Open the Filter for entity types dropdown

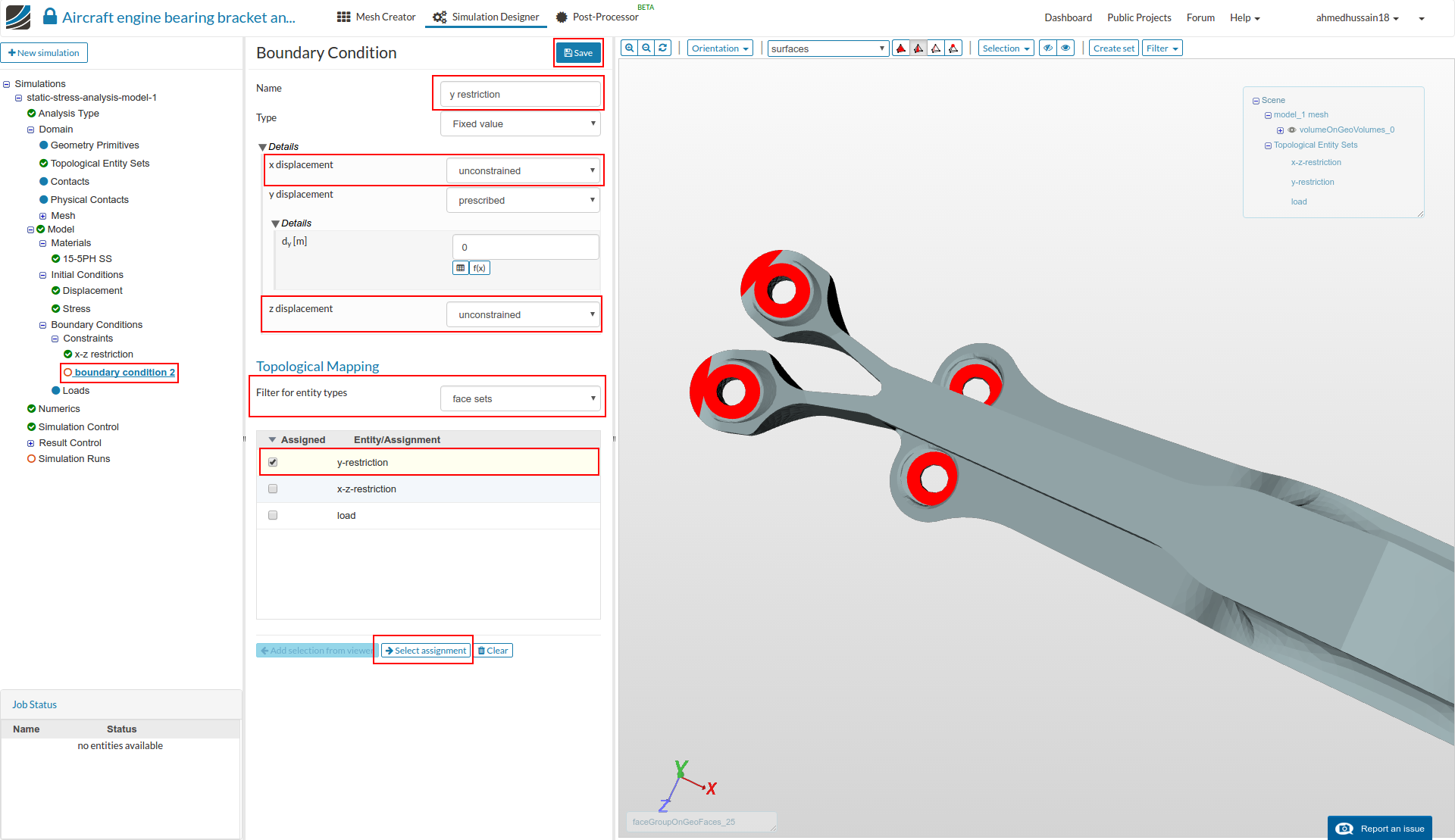coord(521,398)
